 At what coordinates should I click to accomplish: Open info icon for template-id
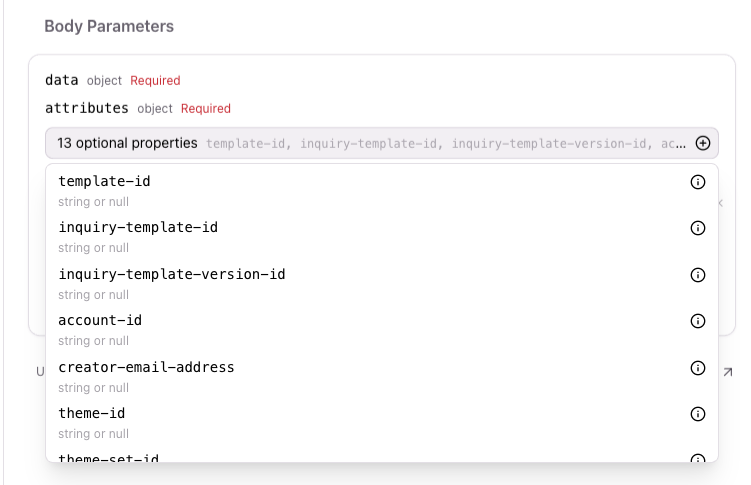698,182
